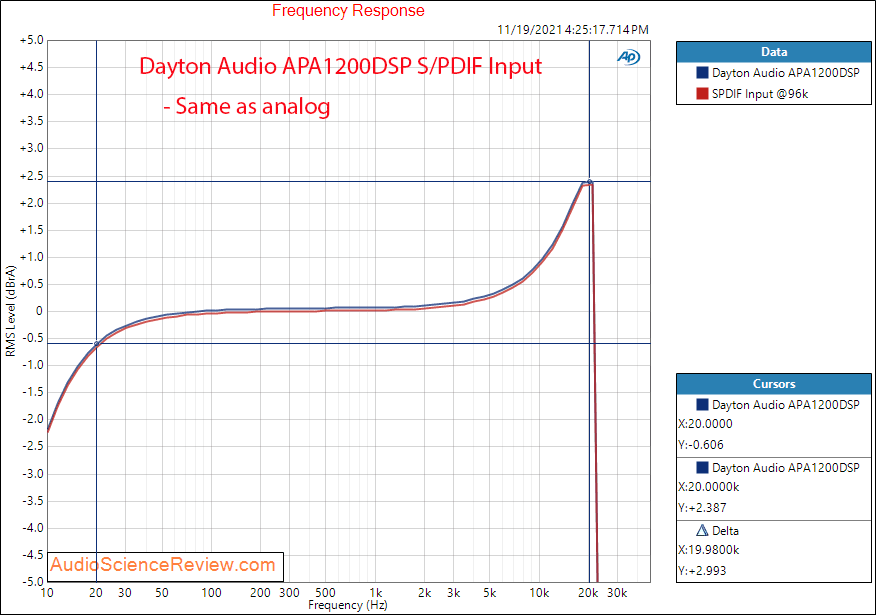Click the cursor value 'X:20.0000'
The width and height of the screenshot is (876, 615).
click(x=705, y=424)
